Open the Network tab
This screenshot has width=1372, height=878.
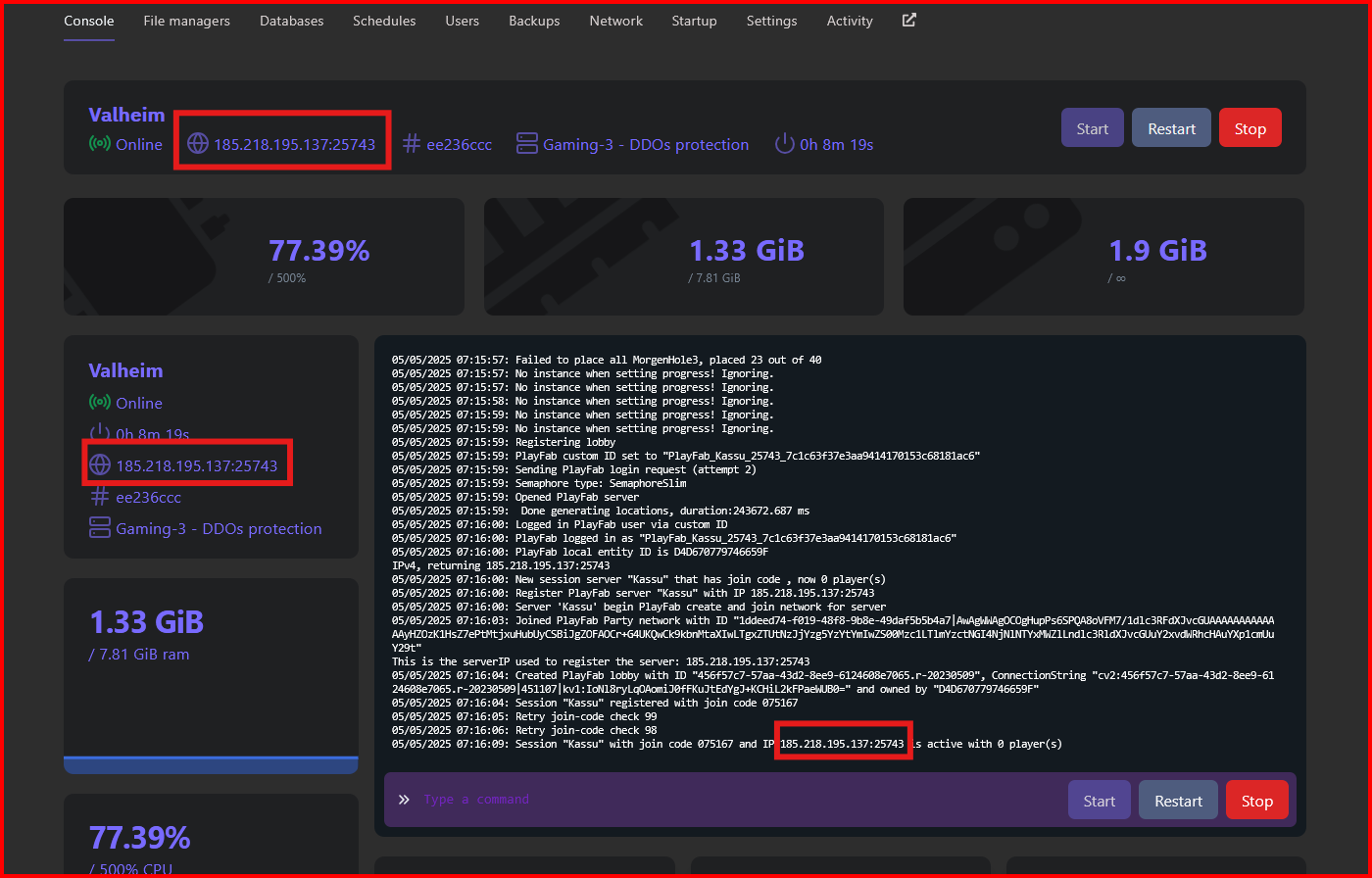point(616,21)
